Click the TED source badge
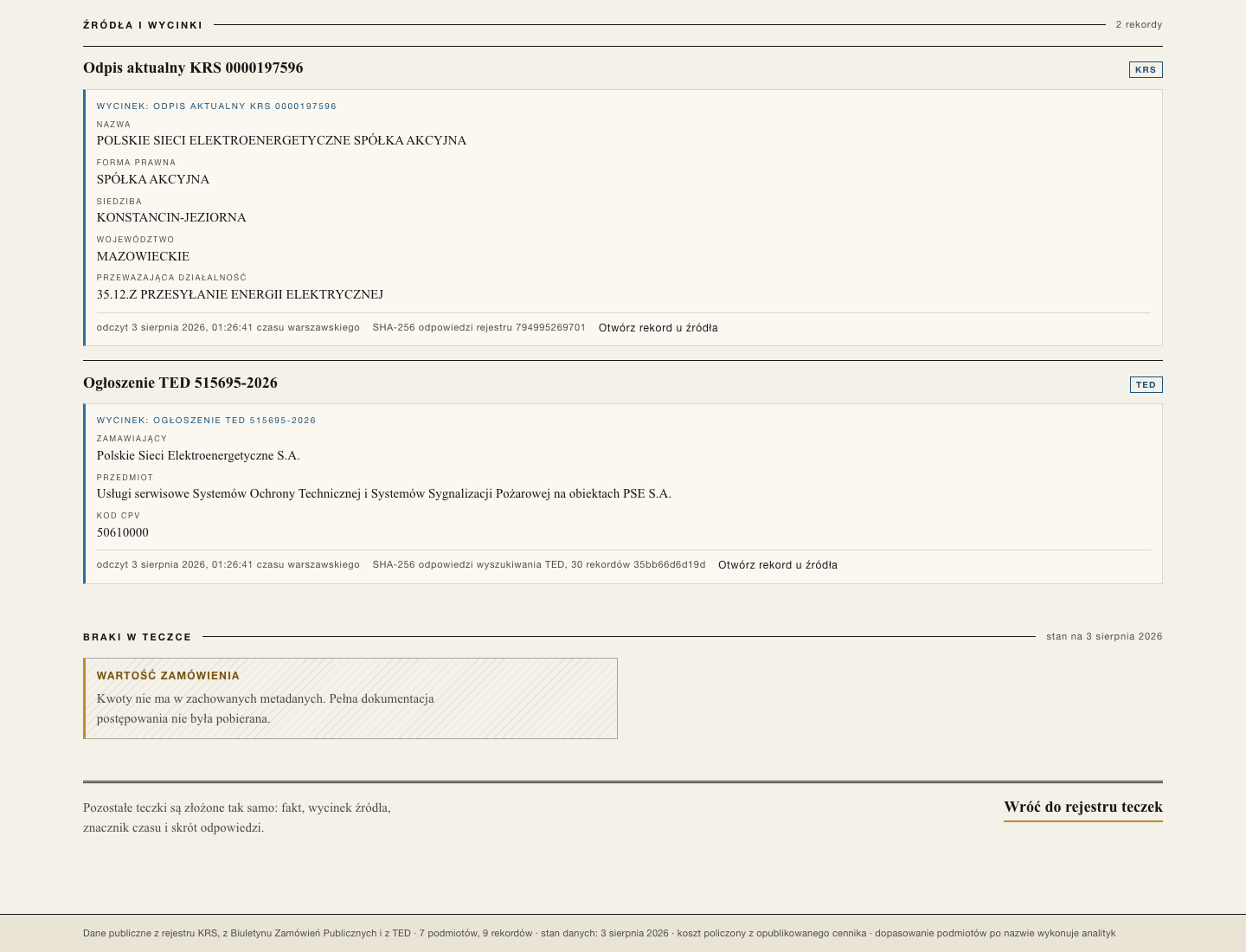This screenshot has height=952, width=1246. [x=1146, y=384]
